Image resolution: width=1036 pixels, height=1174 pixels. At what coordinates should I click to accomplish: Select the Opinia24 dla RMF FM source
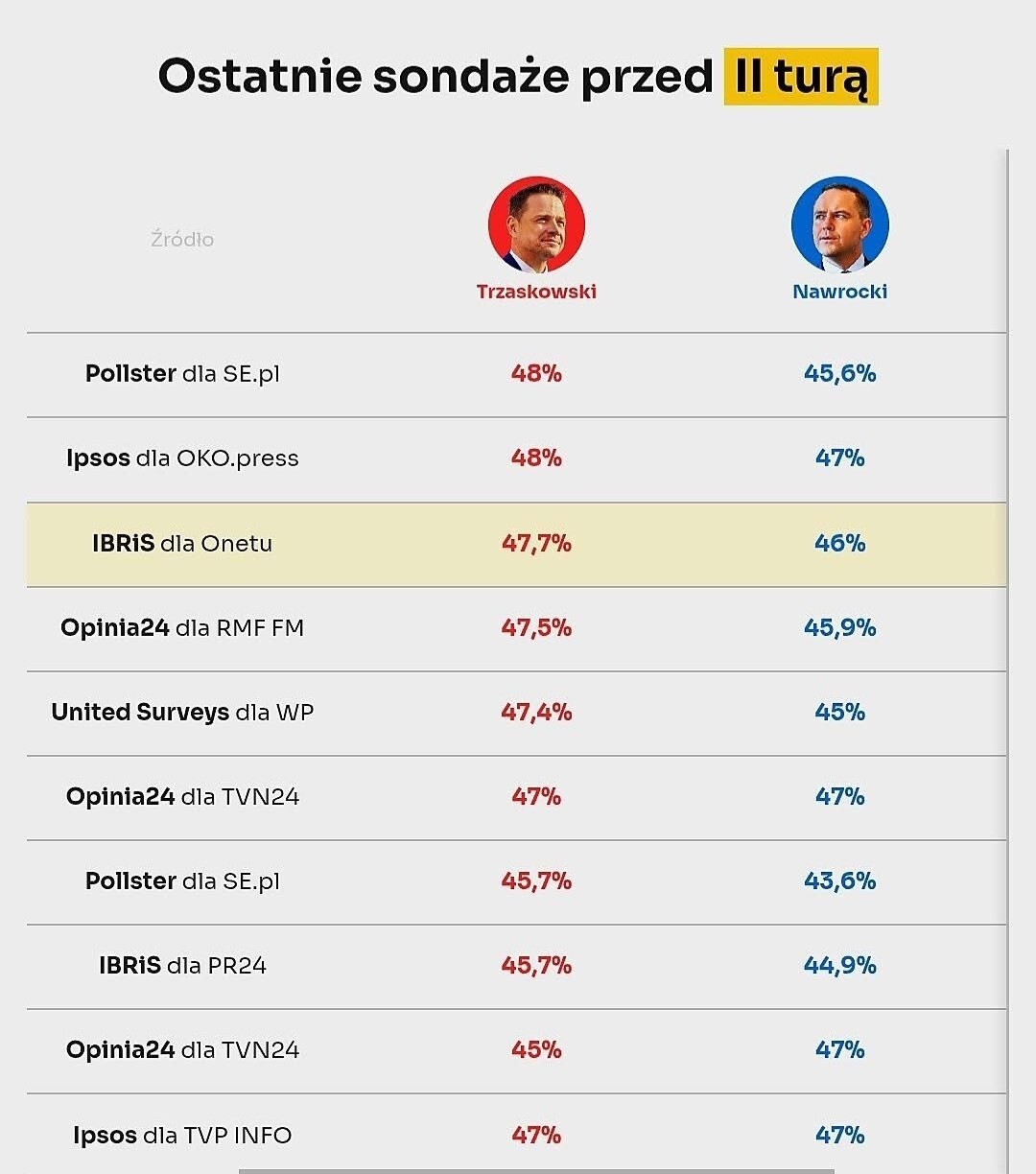[182, 628]
